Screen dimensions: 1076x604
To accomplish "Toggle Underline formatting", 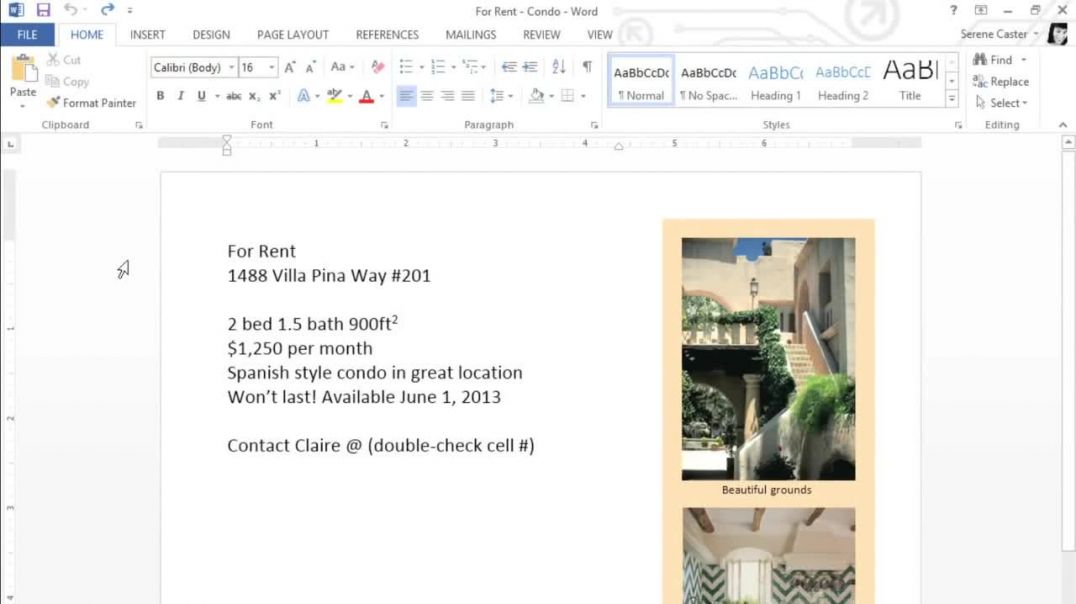I will (x=201, y=96).
